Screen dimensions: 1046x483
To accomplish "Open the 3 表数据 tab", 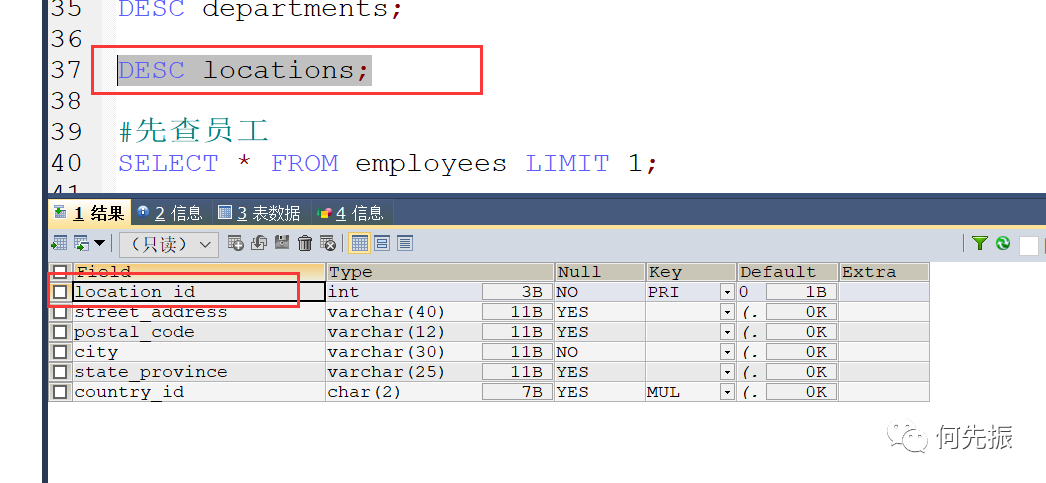I will (x=259, y=213).
